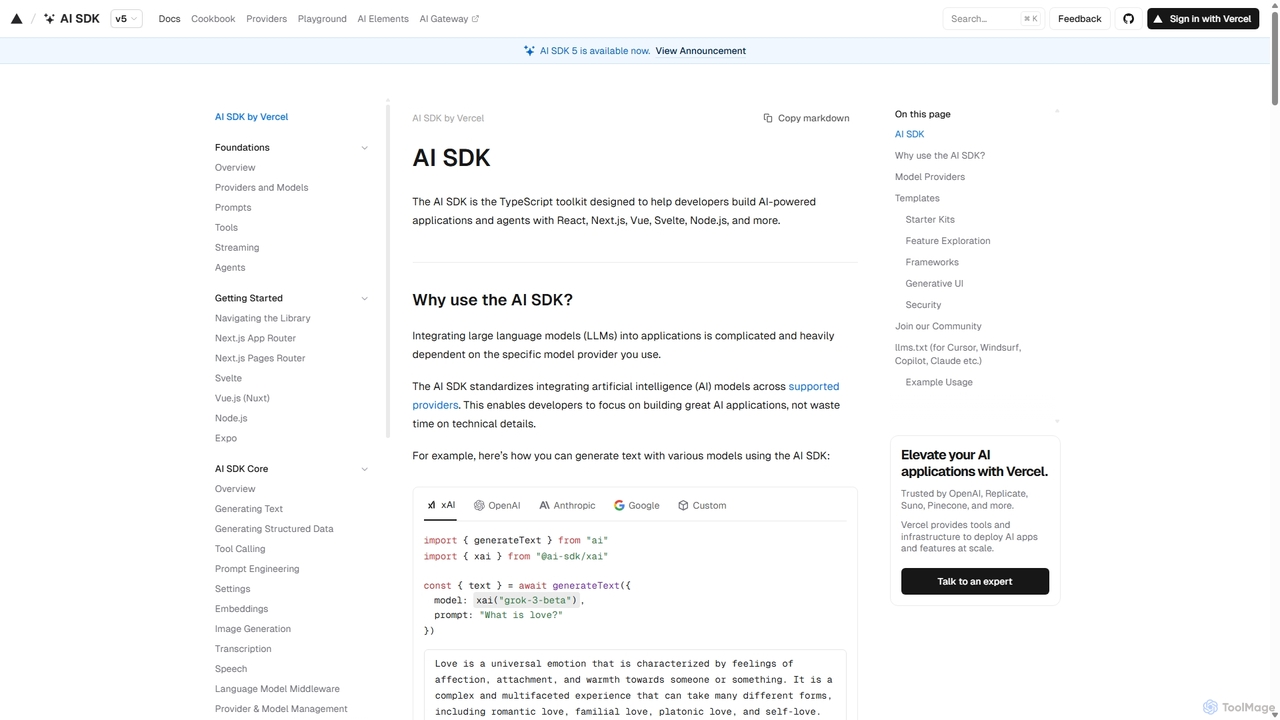The width and height of the screenshot is (1280, 720).
Task: Open the Docs nav item
Action: pyautogui.click(x=169, y=19)
